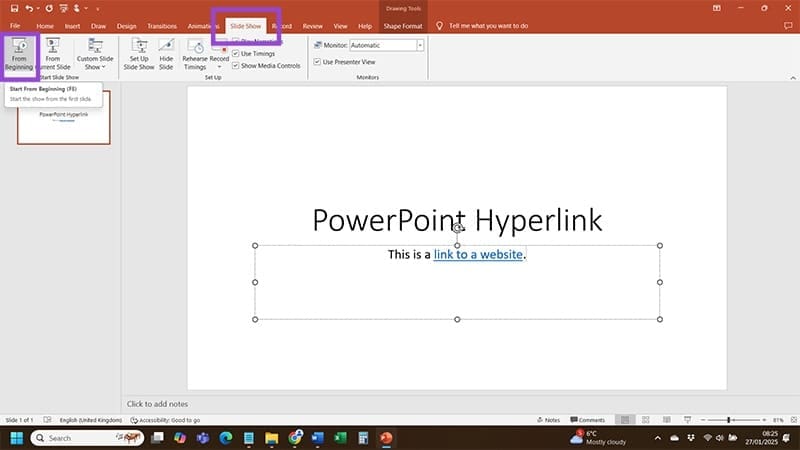The image size is (800, 450).
Task: Adjust the zoom slider in status bar
Action: tap(729, 420)
